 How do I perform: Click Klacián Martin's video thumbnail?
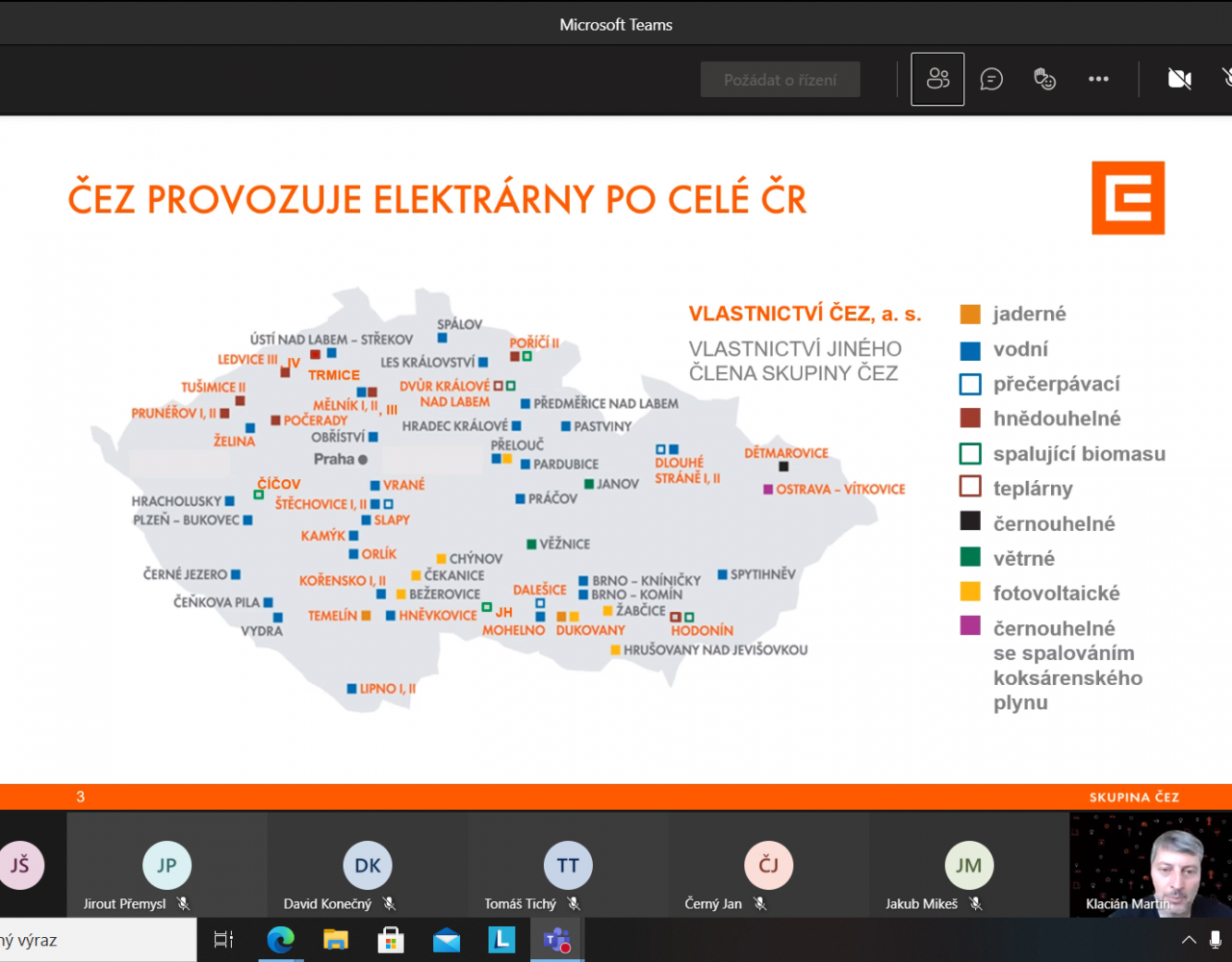[x=1150, y=865]
